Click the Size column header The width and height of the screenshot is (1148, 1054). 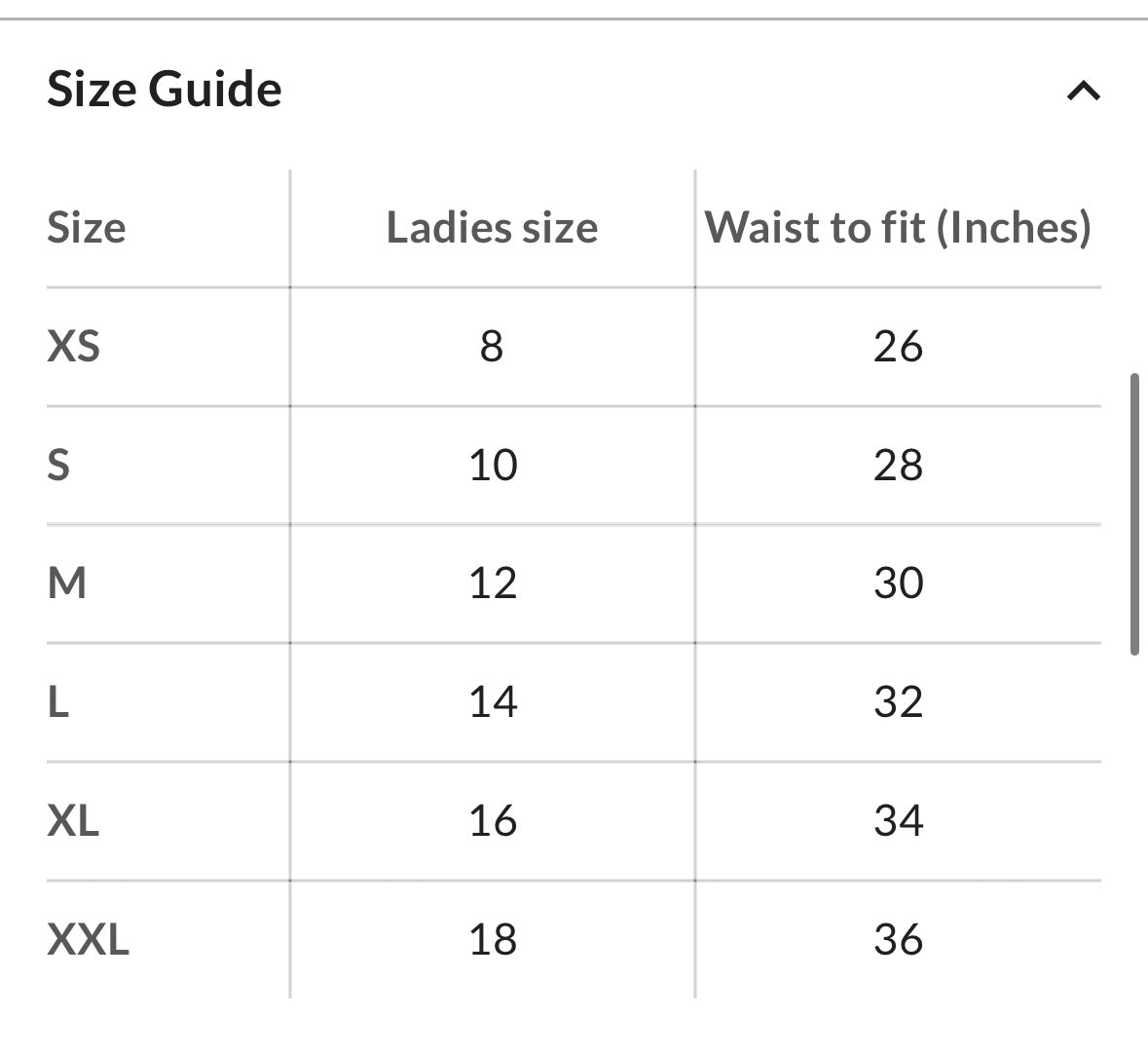pos(86,228)
